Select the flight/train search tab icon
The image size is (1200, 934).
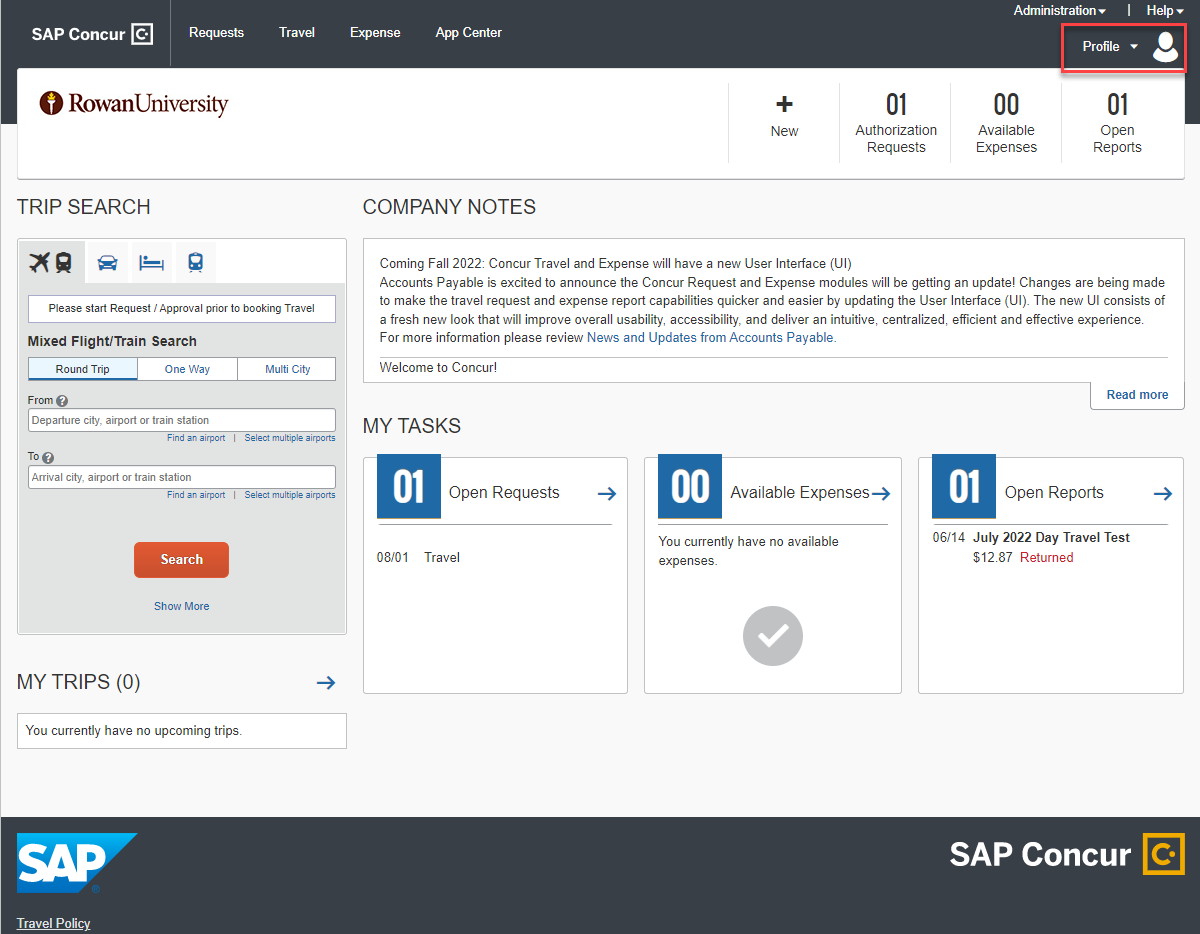point(52,263)
